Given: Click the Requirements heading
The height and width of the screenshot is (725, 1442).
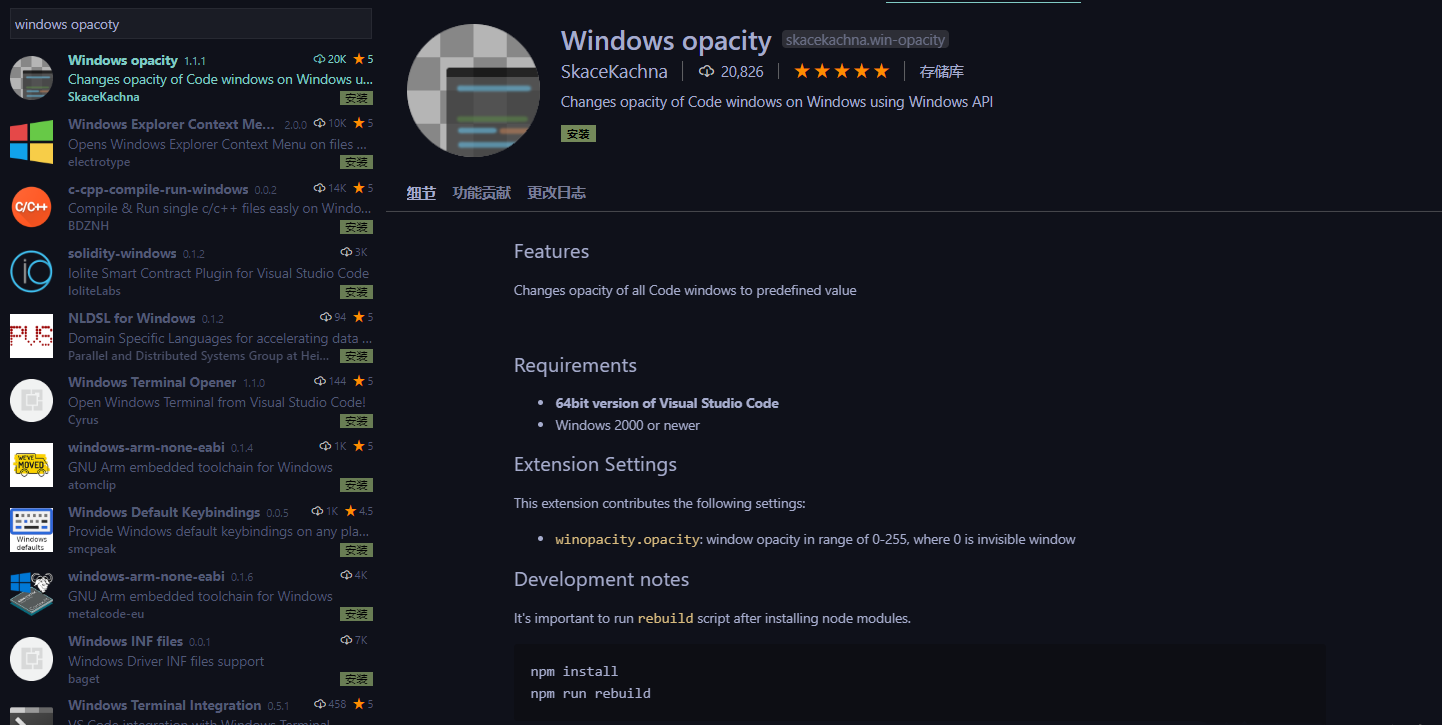Looking at the screenshot, I should (x=575, y=365).
